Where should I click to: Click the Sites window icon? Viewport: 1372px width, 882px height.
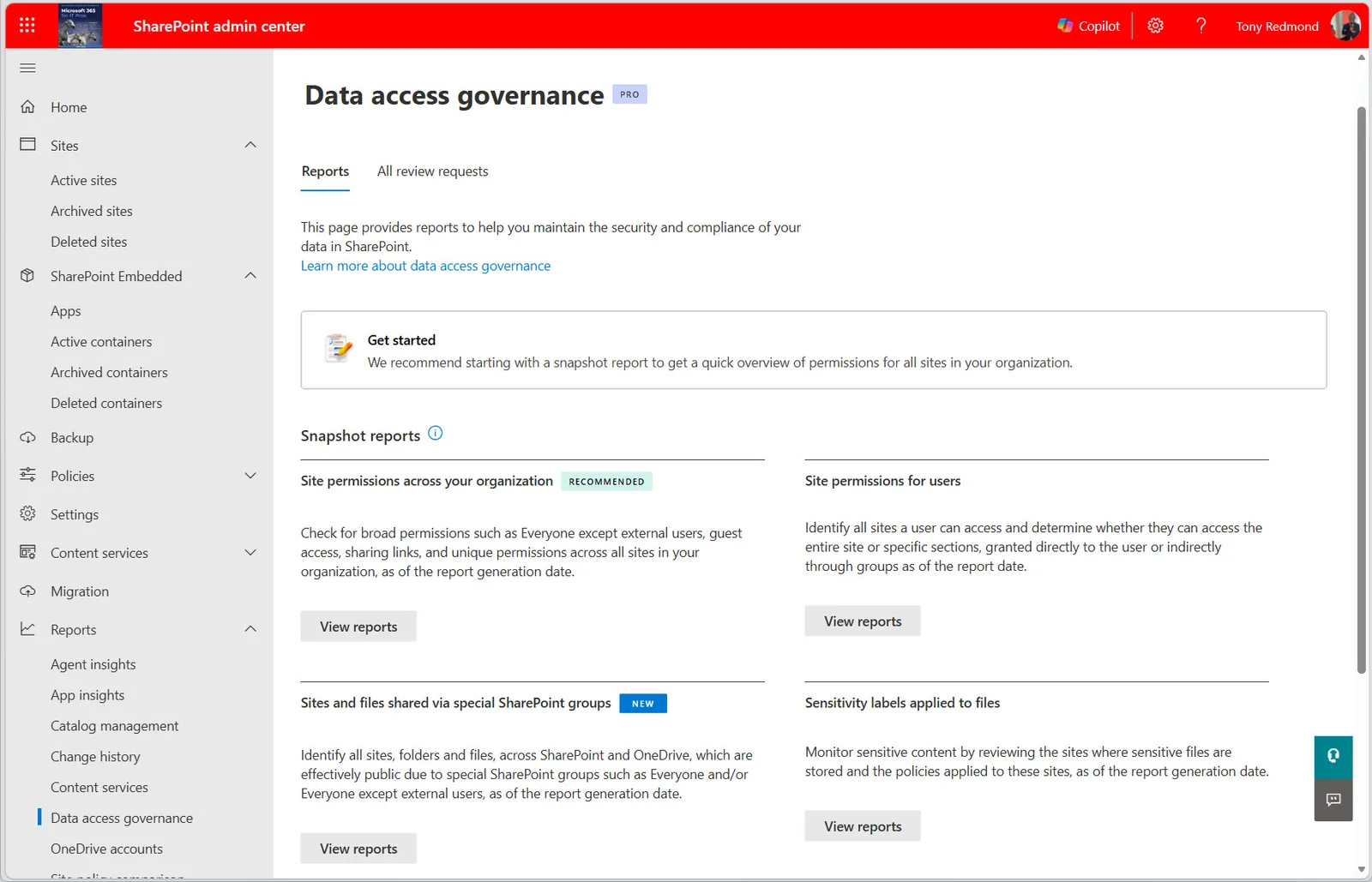pyautogui.click(x=27, y=145)
